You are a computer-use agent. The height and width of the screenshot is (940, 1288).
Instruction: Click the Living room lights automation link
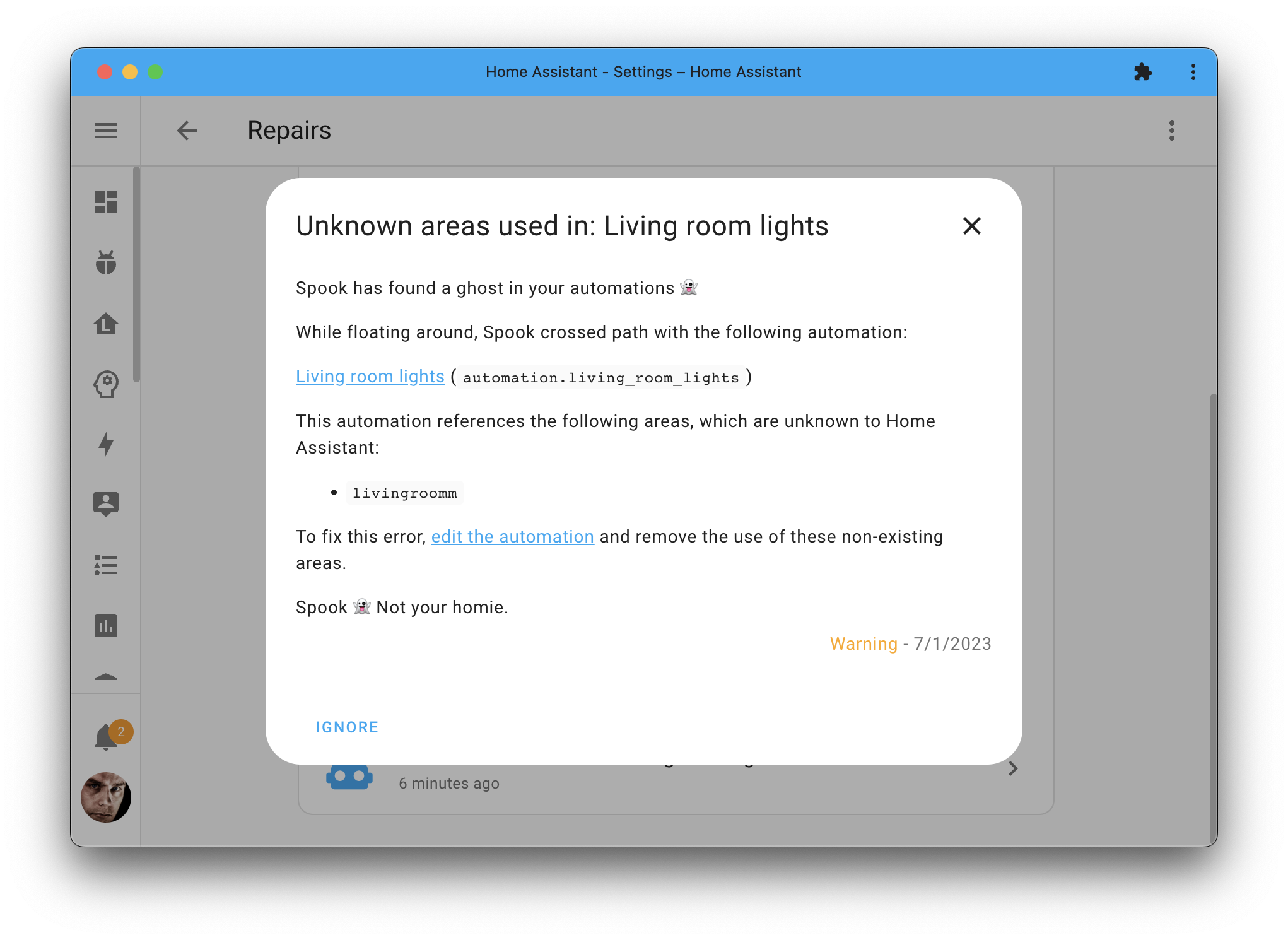click(370, 377)
